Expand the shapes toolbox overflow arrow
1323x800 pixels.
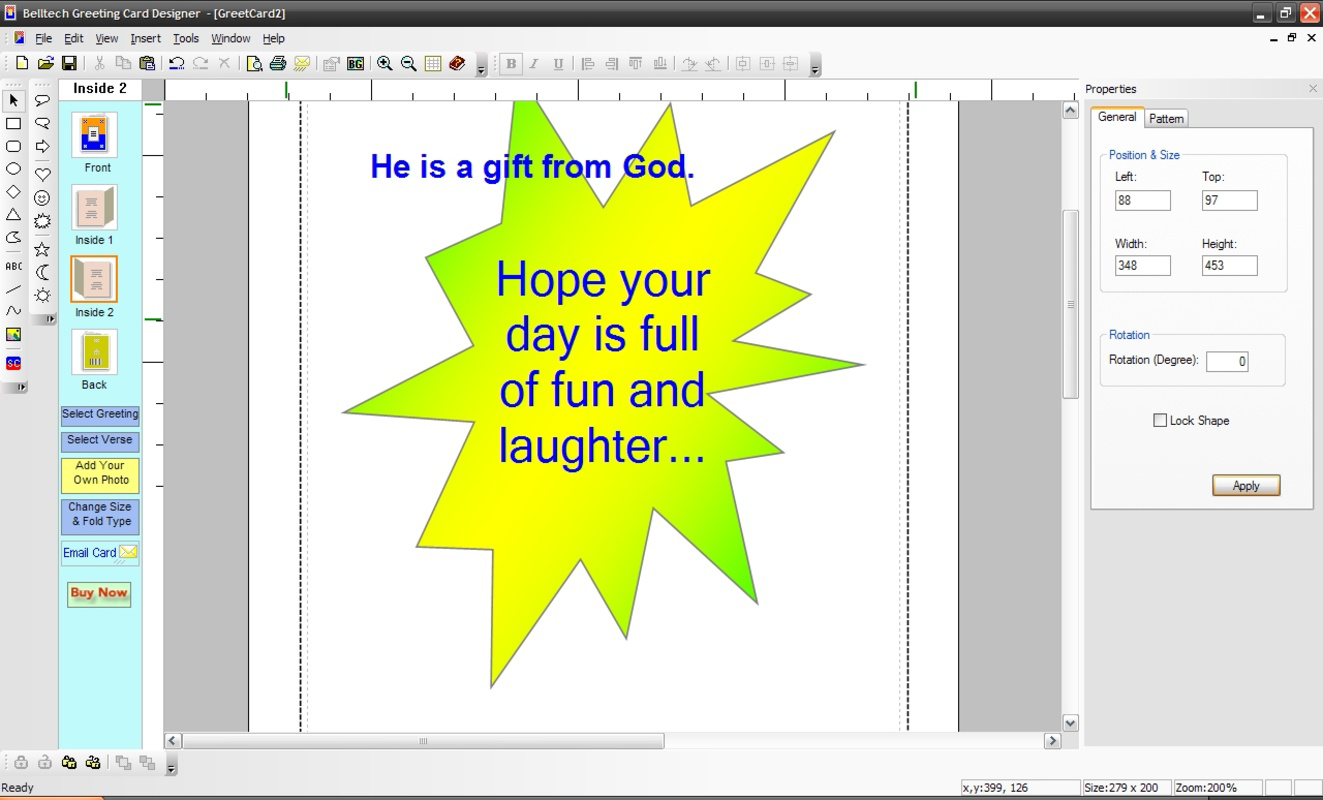click(x=46, y=319)
